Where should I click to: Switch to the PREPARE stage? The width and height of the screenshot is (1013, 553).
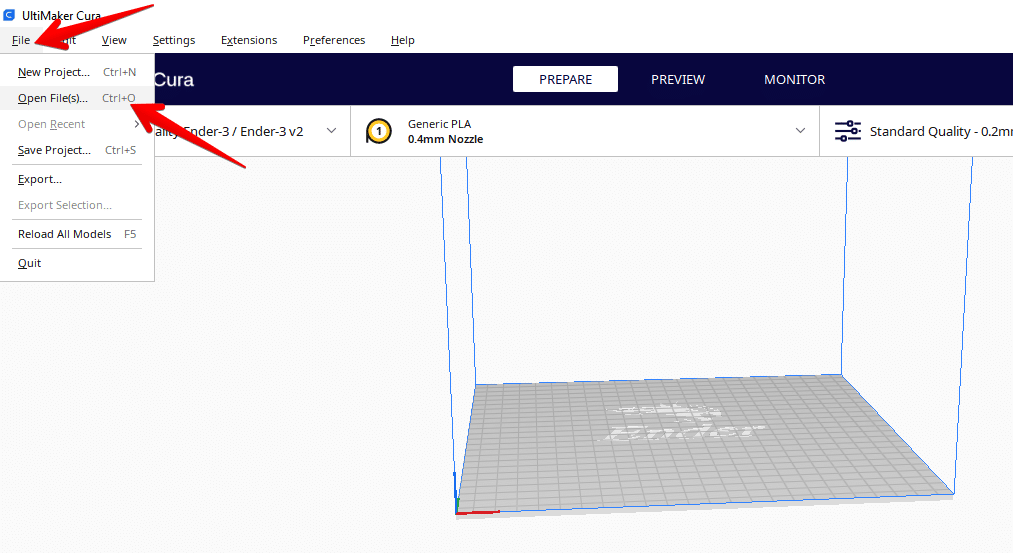click(x=565, y=79)
